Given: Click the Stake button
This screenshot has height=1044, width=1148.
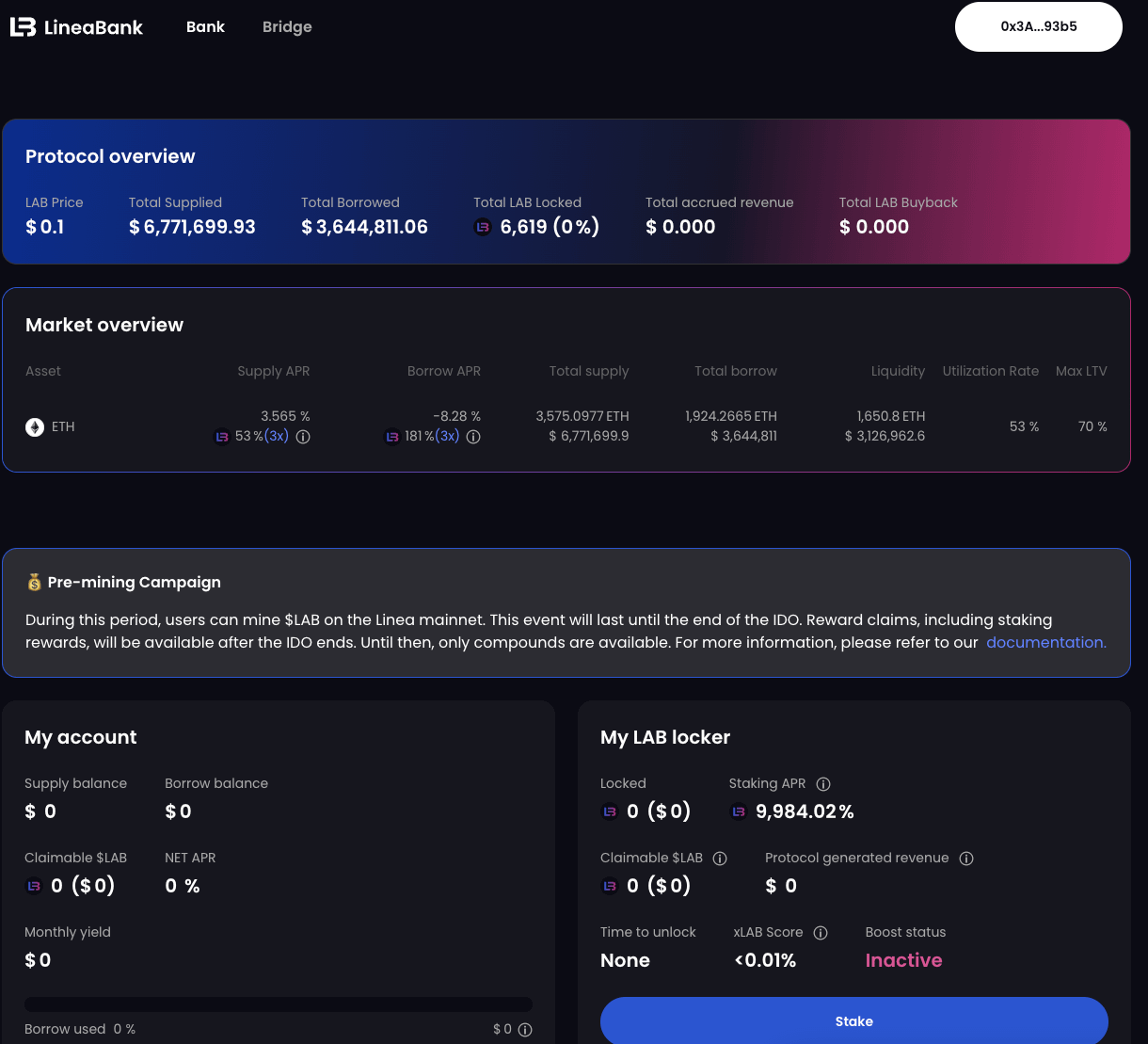Looking at the screenshot, I should pos(854,1020).
